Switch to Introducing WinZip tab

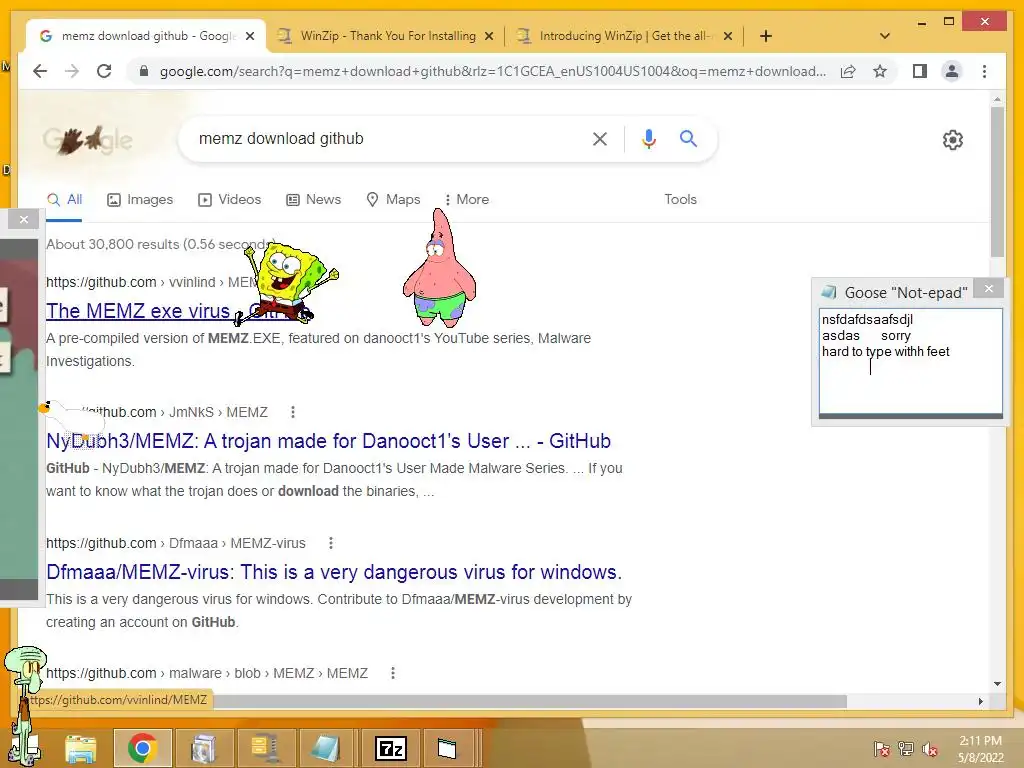coord(624,36)
